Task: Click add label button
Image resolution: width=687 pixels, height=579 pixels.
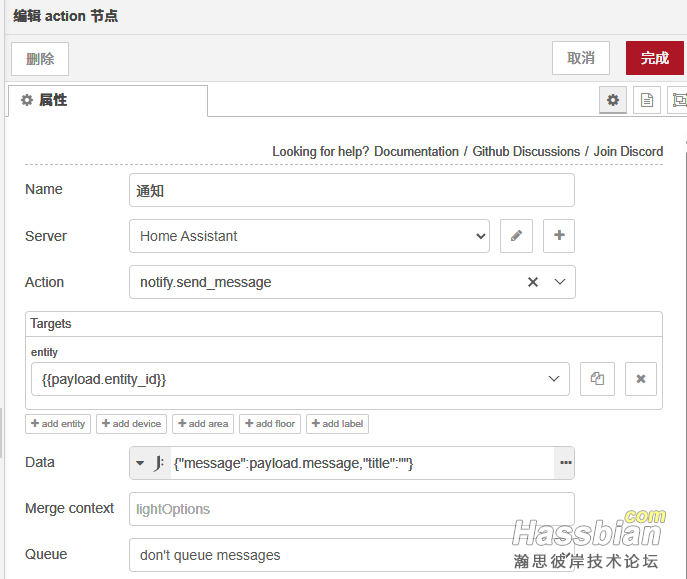Action: tap(337, 424)
